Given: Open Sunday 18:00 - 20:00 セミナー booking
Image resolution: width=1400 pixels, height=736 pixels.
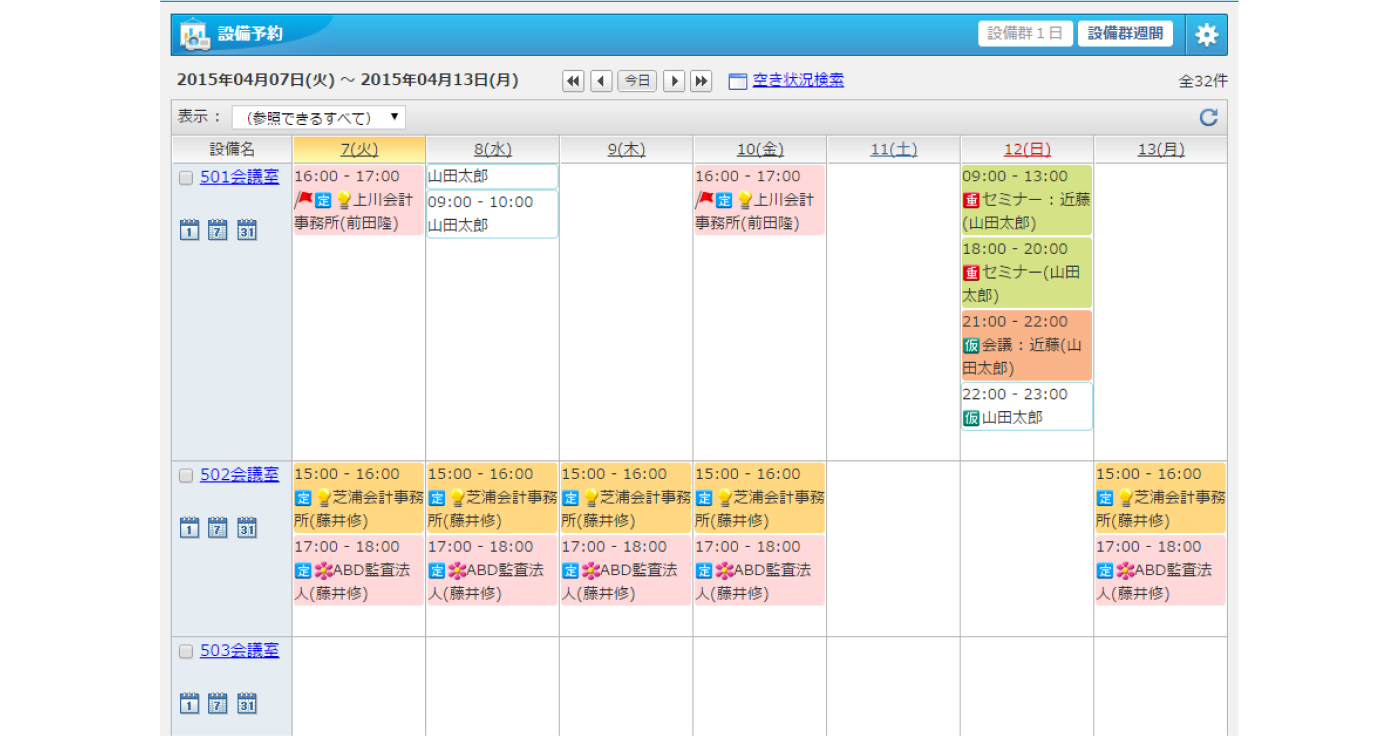Looking at the screenshot, I should (x=1027, y=272).
